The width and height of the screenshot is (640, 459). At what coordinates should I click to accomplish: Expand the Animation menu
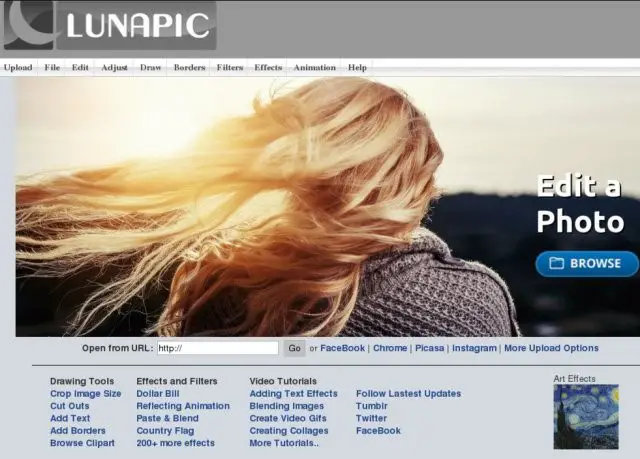(315, 68)
